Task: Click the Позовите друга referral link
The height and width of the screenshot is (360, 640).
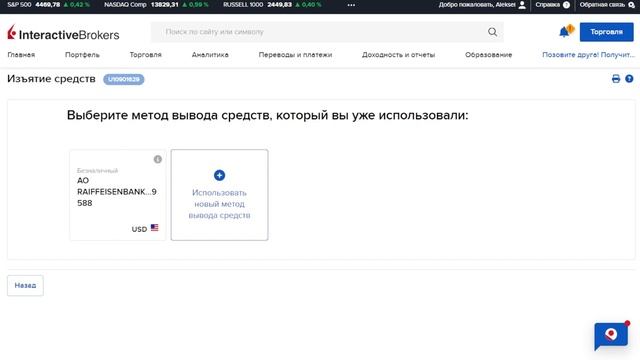Action: coord(589,55)
